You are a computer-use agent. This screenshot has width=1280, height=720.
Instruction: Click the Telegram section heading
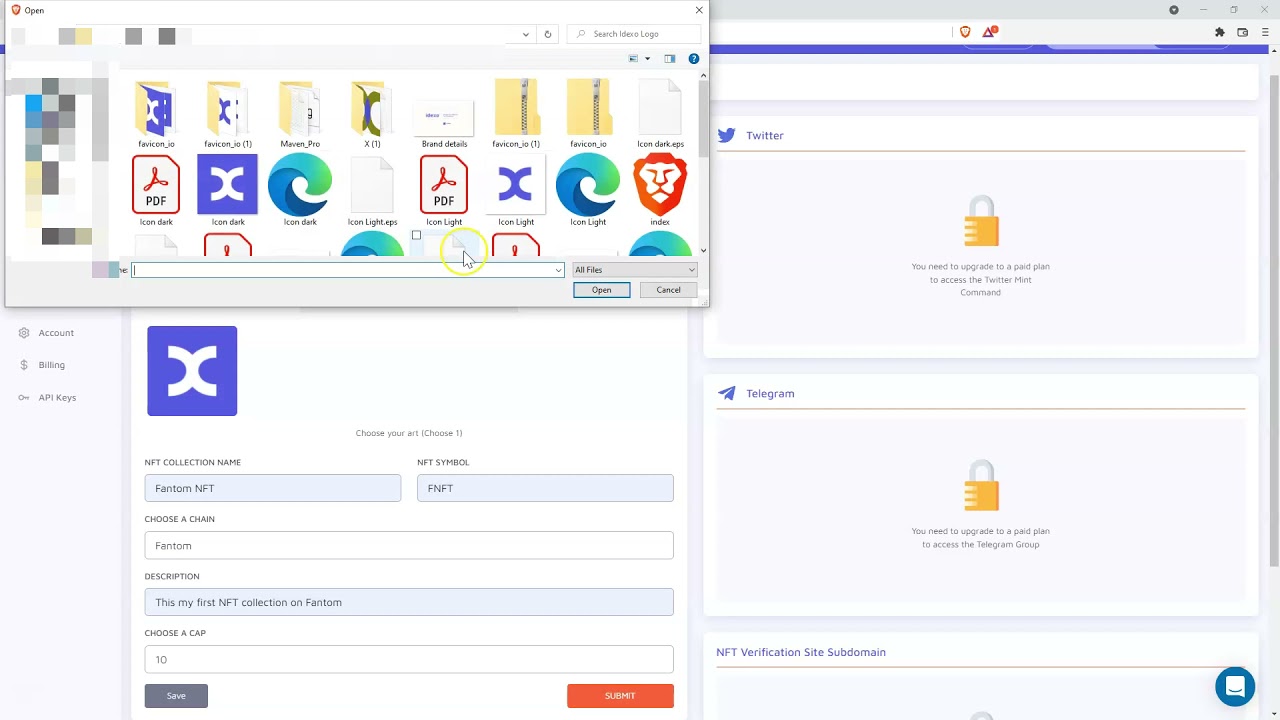coord(770,393)
